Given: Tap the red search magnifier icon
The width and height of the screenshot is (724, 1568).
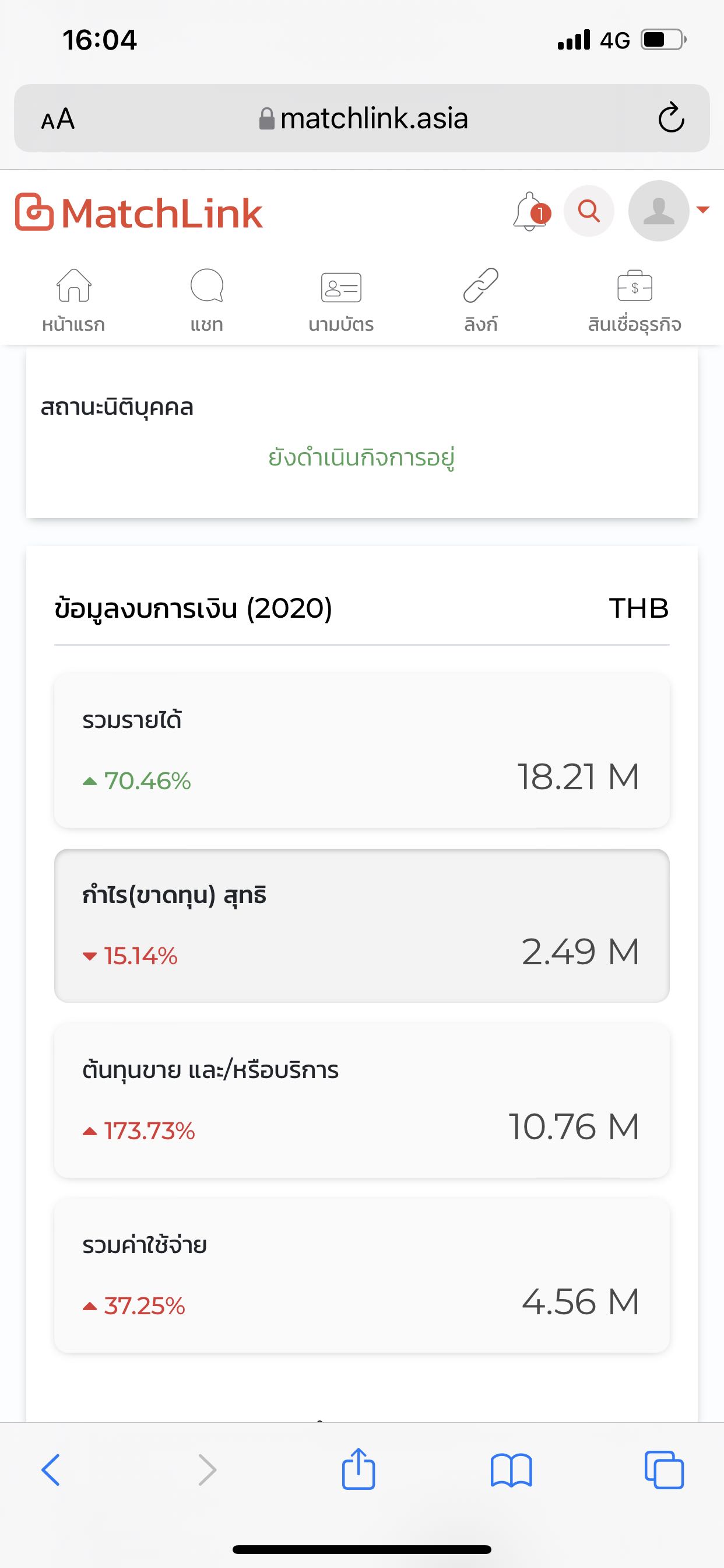Looking at the screenshot, I should click(x=588, y=211).
